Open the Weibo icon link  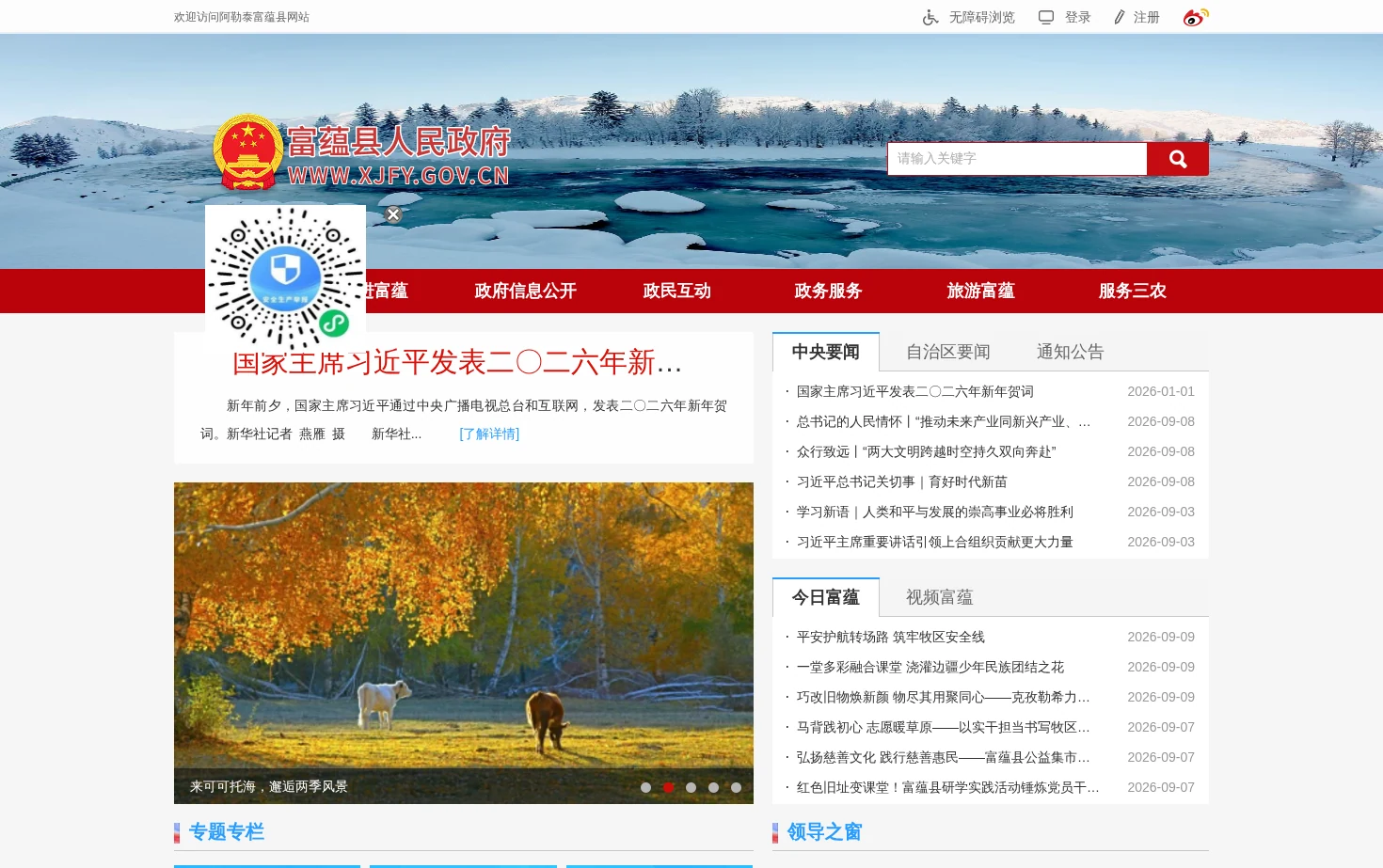[1196, 17]
